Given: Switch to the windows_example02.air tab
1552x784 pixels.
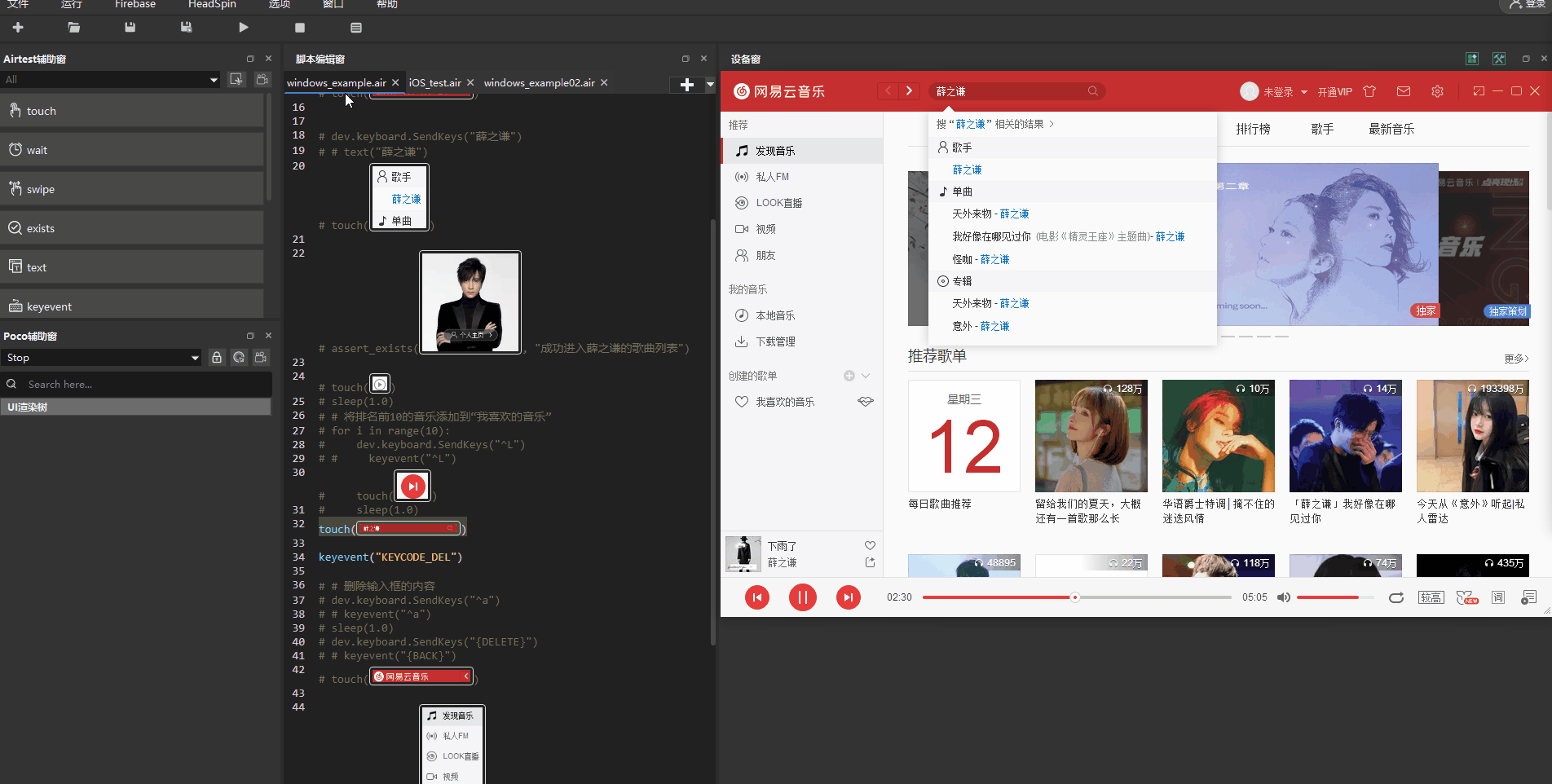Looking at the screenshot, I should pos(539,83).
